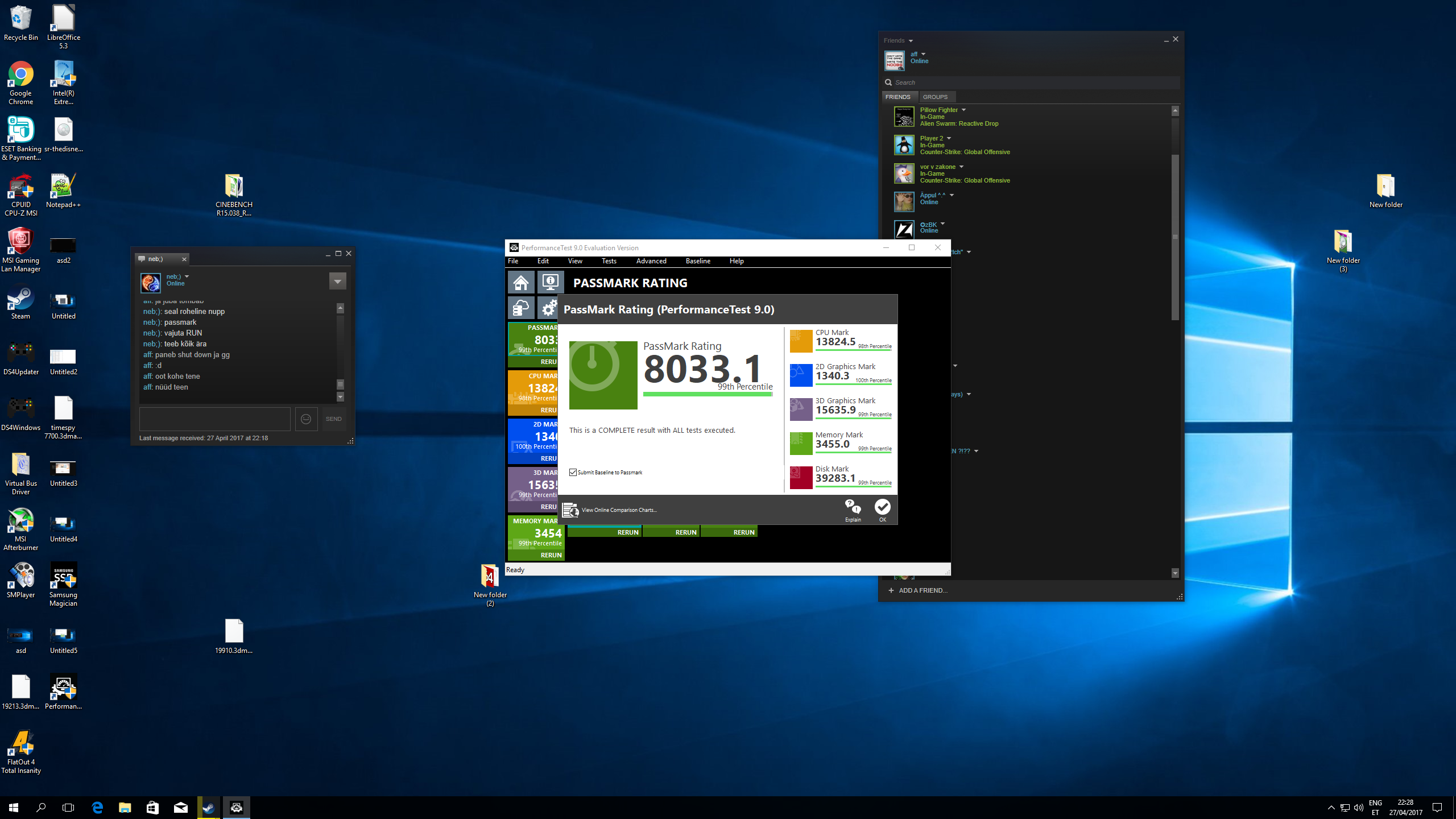The height and width of the screenshot is (819, 1456).
Task: Click ADD A FRIEND in Steam Friends
Action: [x=918, y=590]
